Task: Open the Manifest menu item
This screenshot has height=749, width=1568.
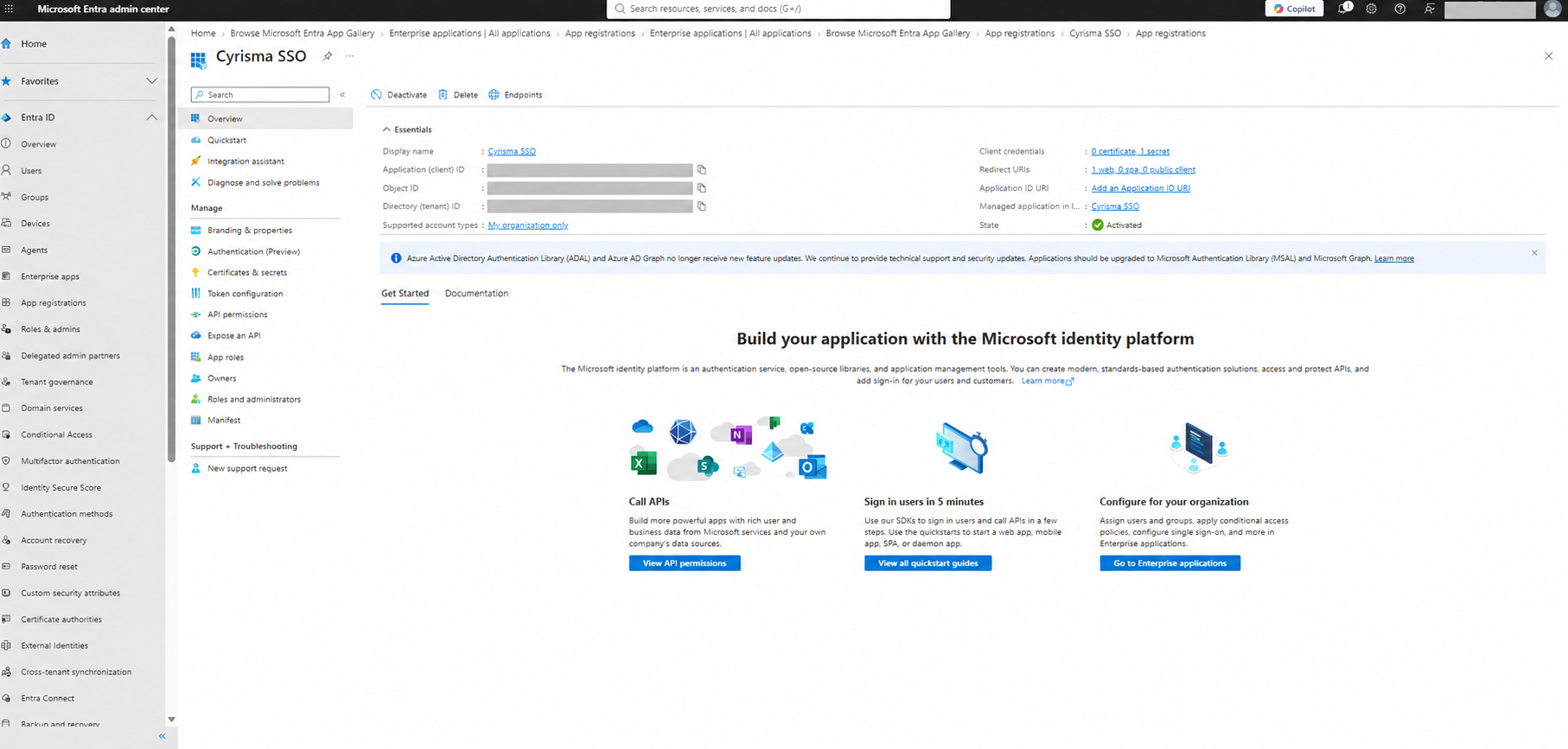Action: point(224,421)
